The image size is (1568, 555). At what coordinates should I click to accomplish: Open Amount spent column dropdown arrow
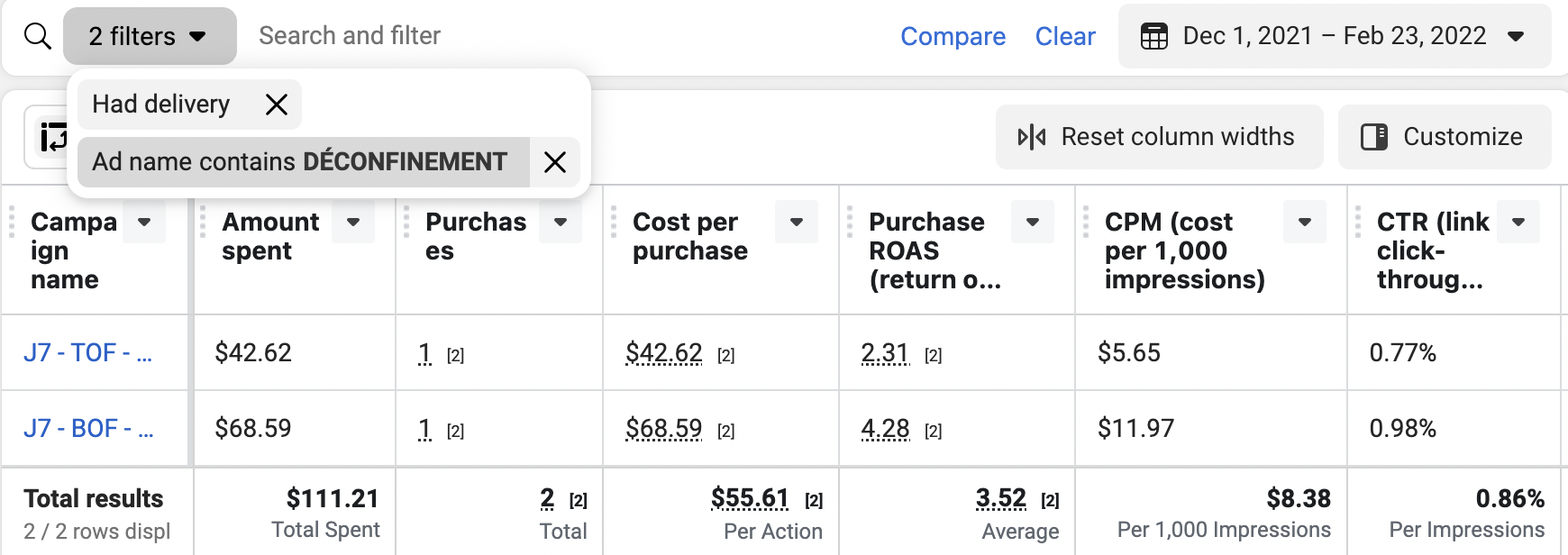click(353, 222)
